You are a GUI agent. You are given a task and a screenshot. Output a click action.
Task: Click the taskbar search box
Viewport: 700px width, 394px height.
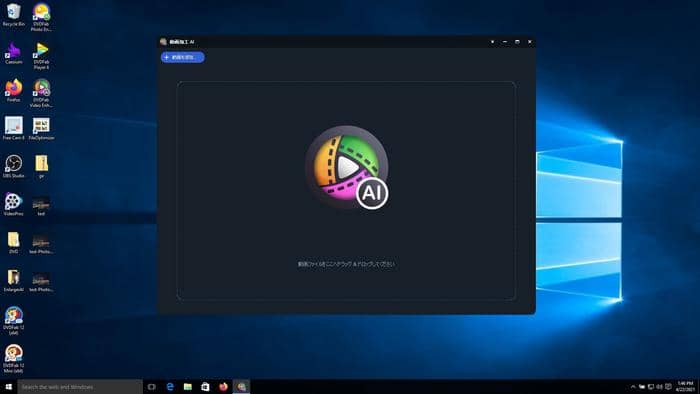(x=80, y=386)
